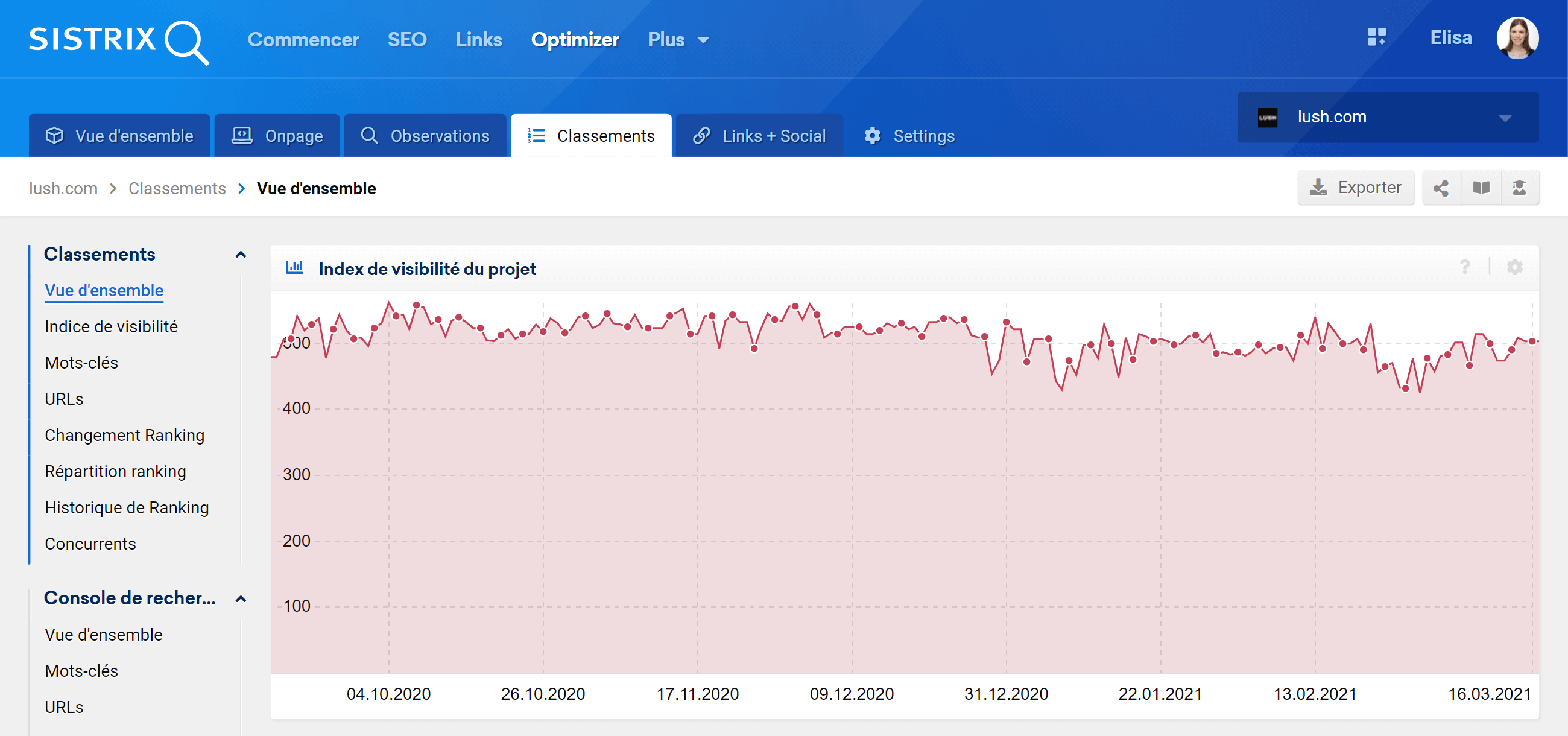
Task: Collapse the Console de recherche section
Action: pos(241,598)
